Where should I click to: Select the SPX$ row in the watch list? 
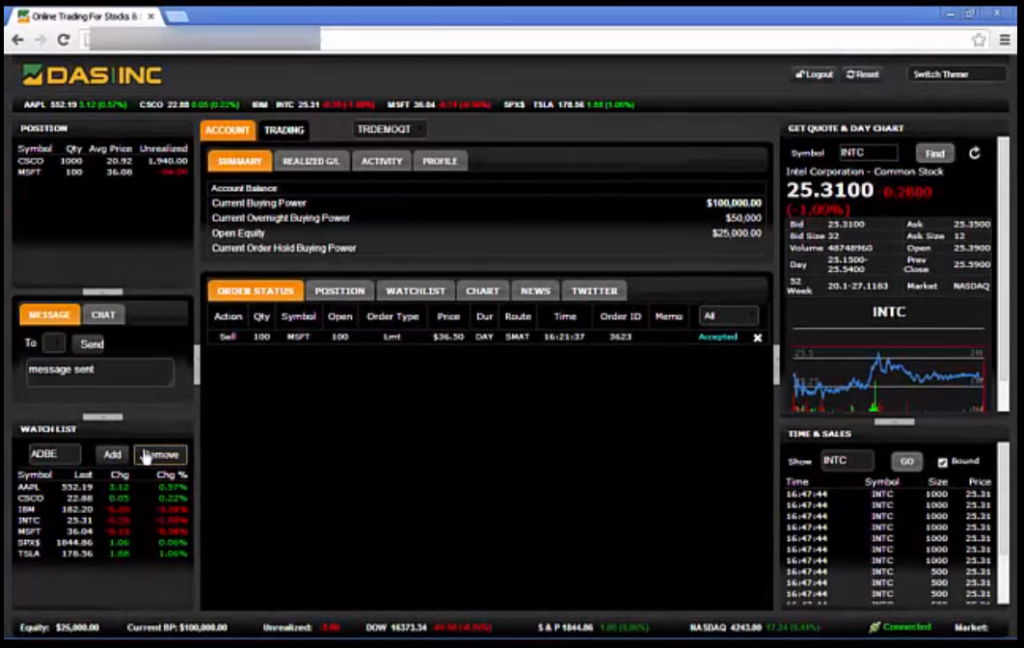tap(103, 543)
